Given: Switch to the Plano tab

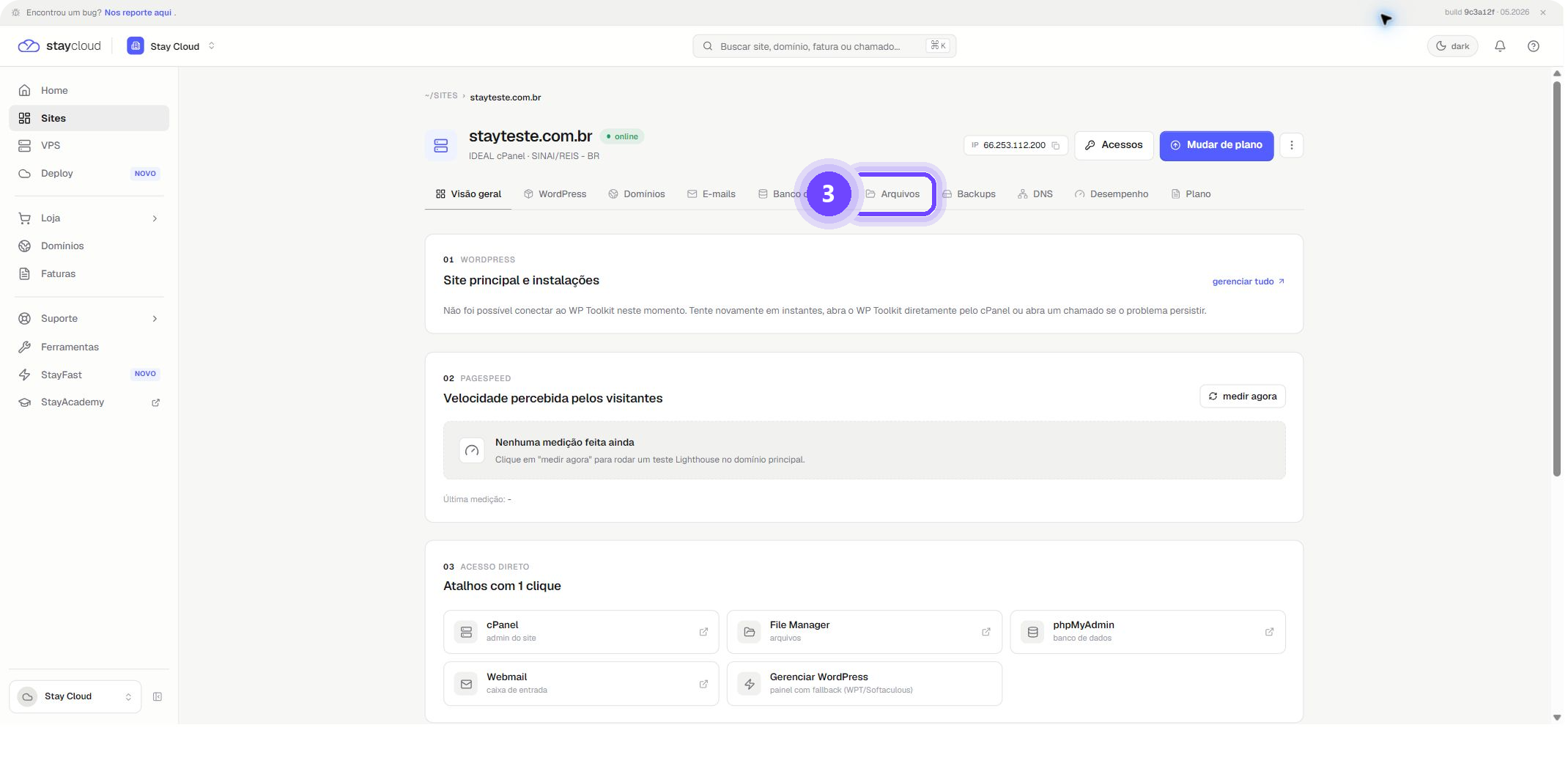Looking at the screenshot, I should click(x=1191, y=194).
